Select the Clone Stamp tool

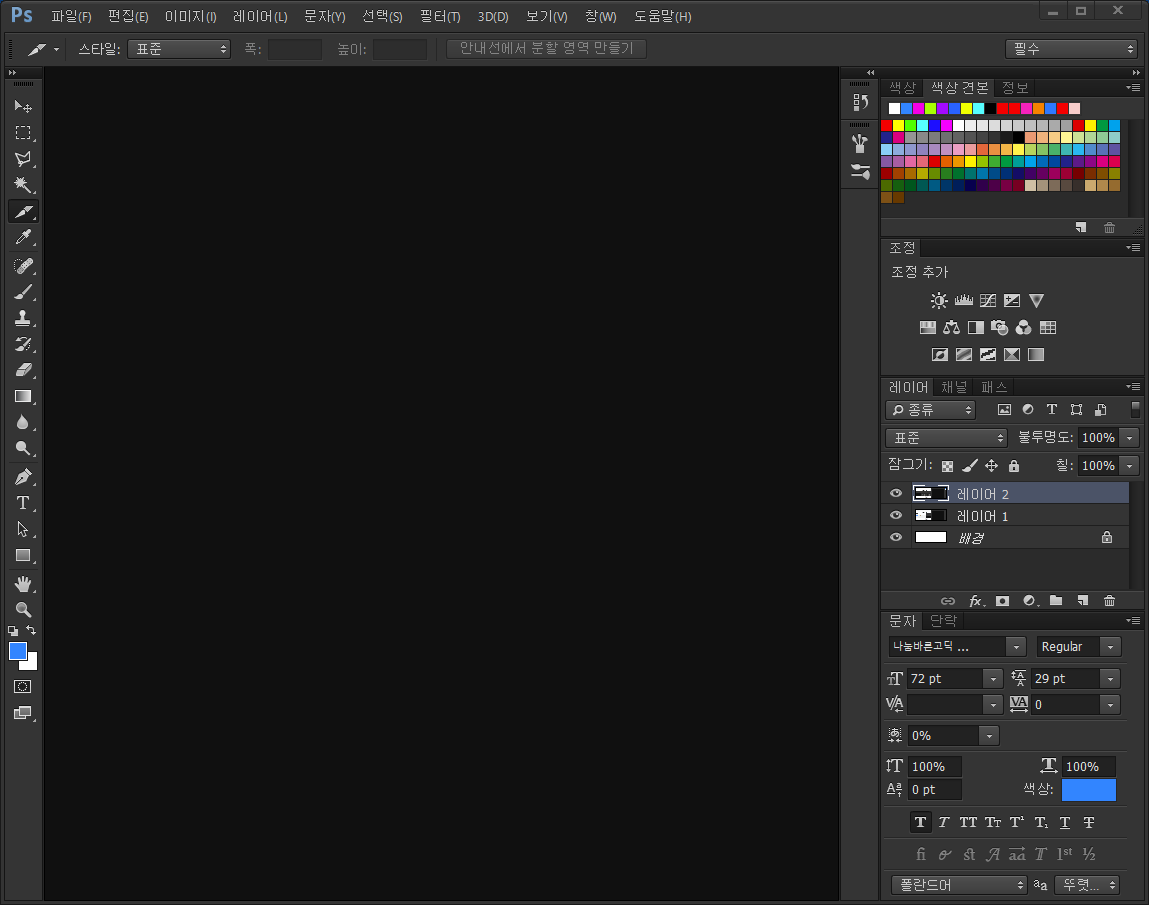pyautogui.click(x=23, y=318)
